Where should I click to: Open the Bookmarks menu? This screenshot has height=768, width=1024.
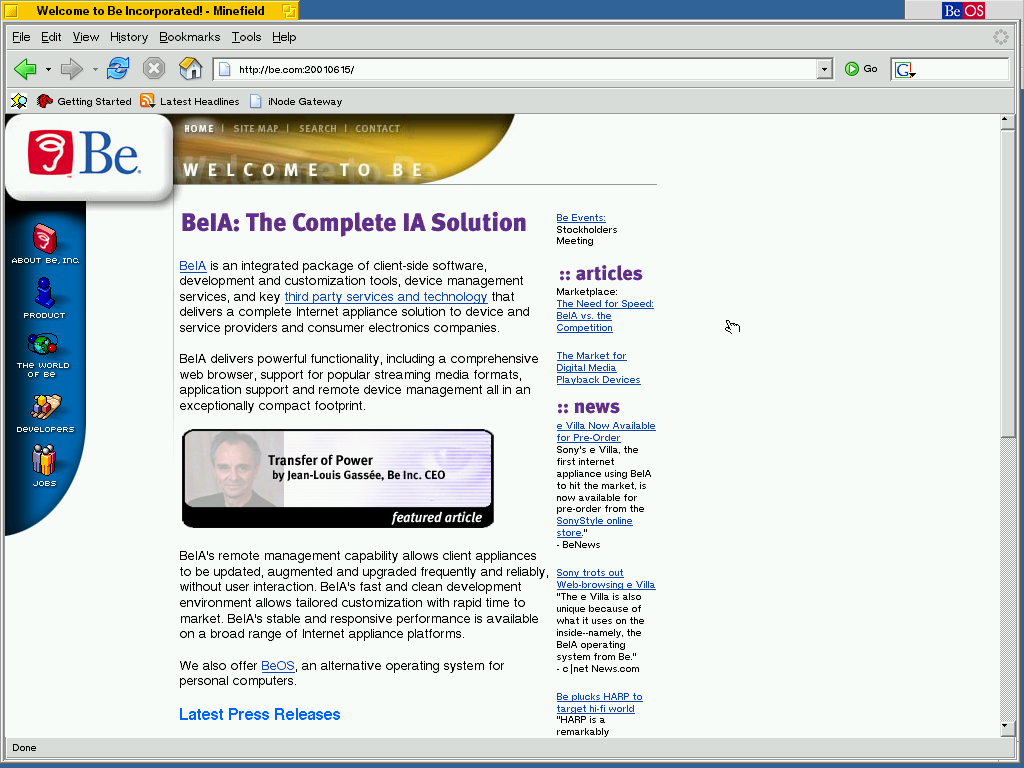pos(189,37)
